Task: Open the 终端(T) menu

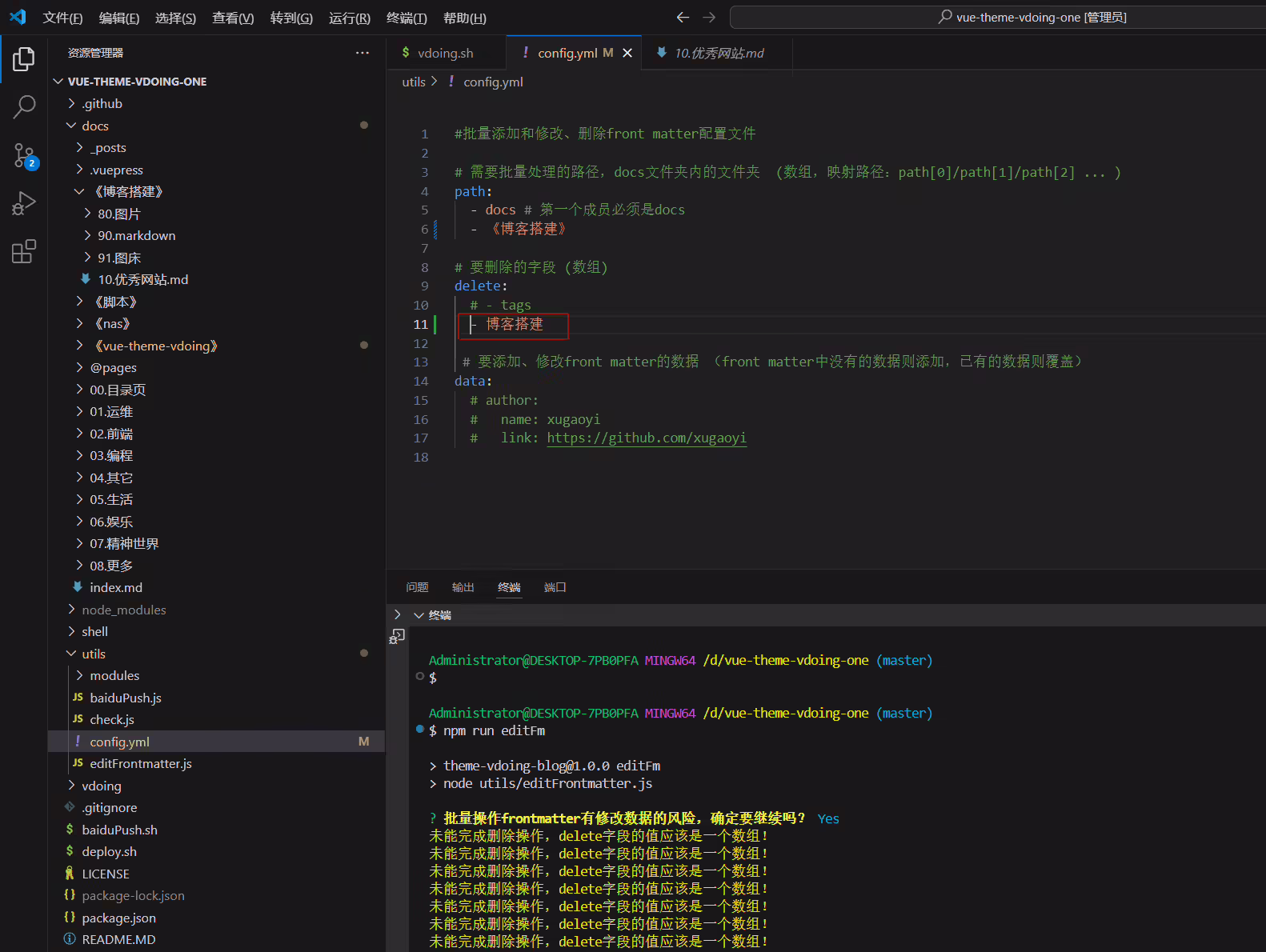Action: click(x=407, y=18)
